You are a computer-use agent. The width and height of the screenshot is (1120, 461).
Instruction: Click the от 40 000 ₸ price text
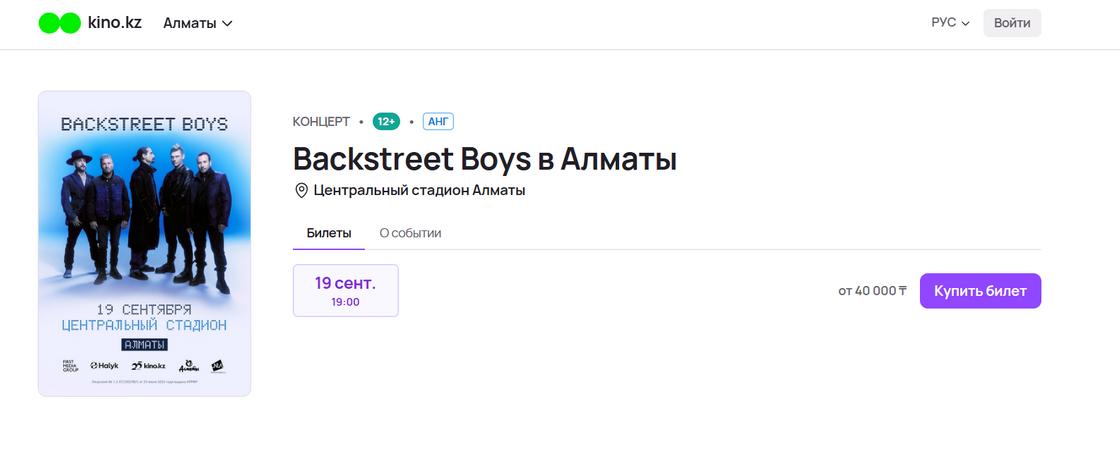[x=872, y=291]
